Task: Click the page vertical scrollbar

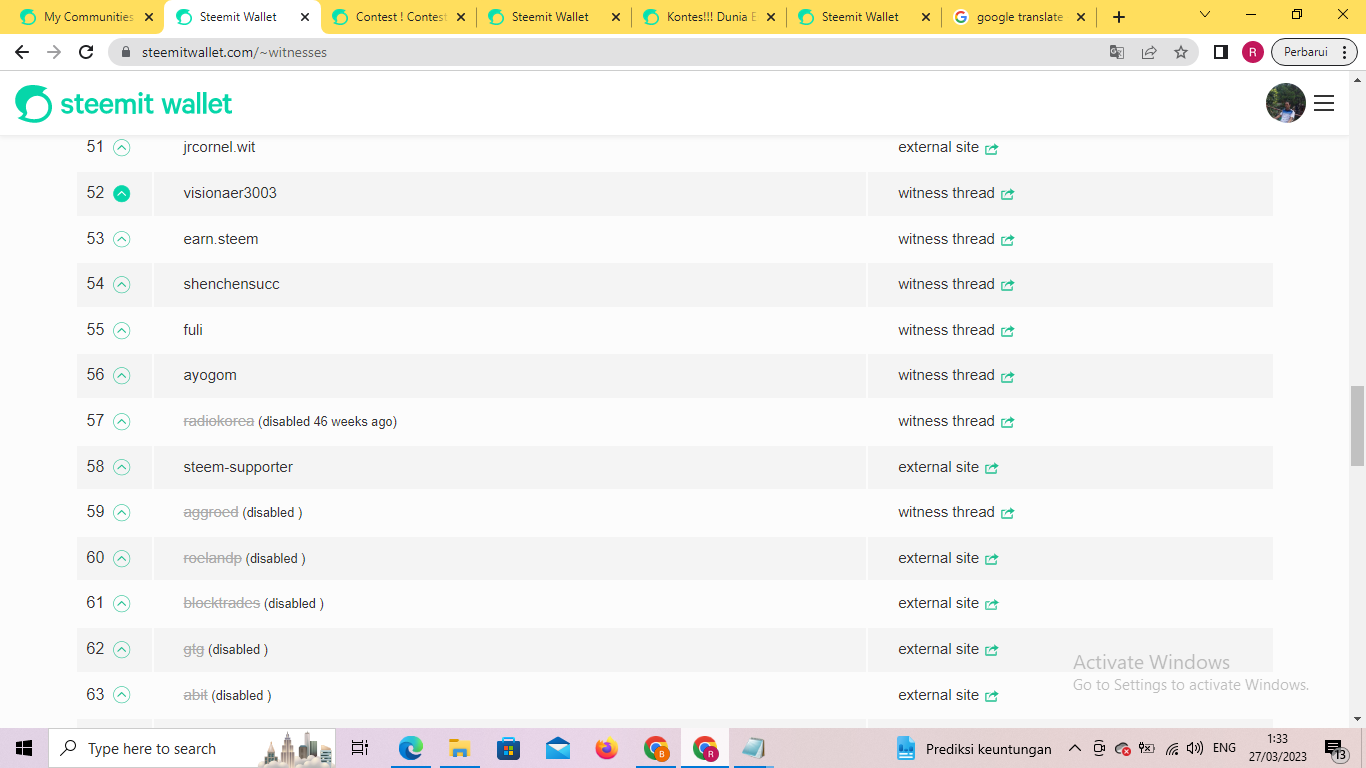Action: coord(1358,426)
